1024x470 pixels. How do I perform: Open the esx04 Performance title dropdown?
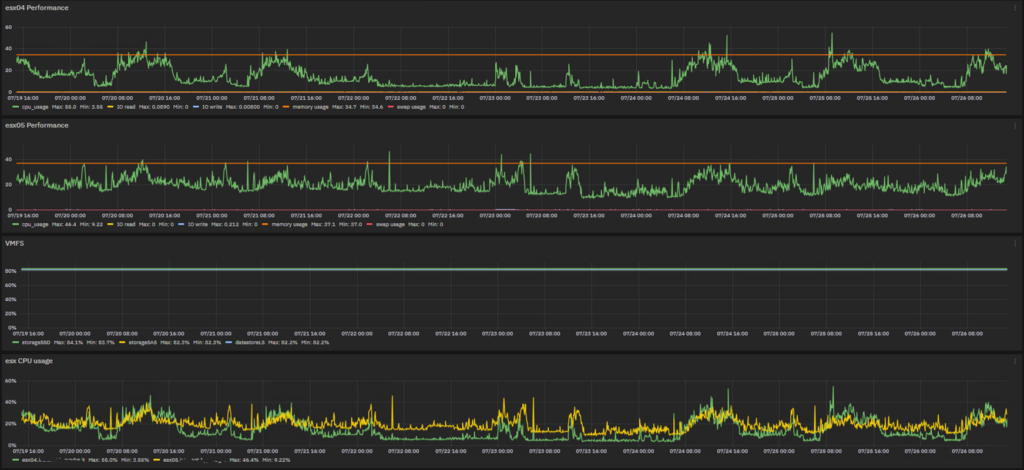[x=37, y=8]
